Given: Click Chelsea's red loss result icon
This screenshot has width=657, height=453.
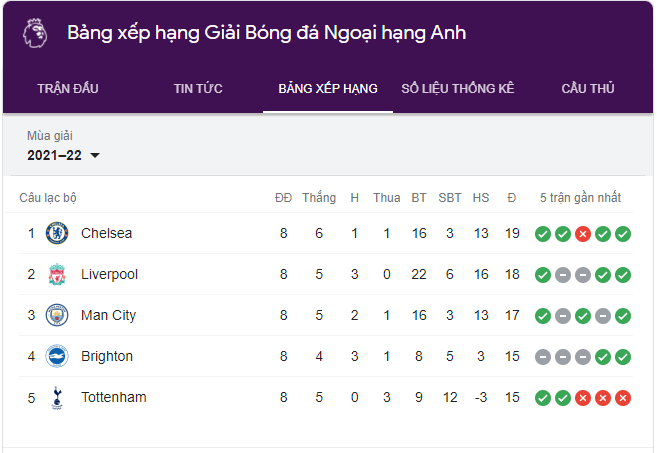Looking at the screenshot, I should click(582, 234).
